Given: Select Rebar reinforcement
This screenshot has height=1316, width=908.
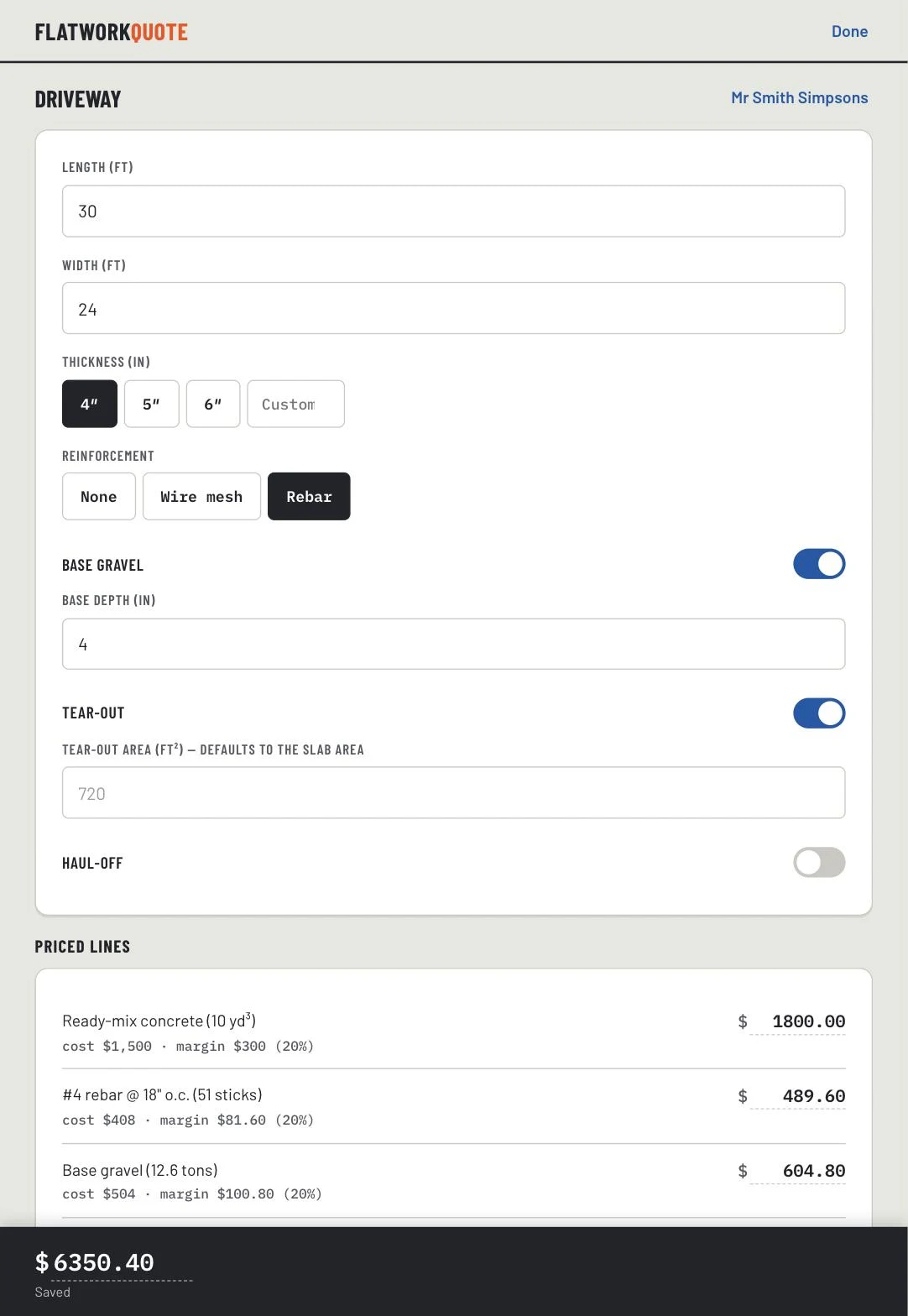Looking at the screenshot, I should click(x=309, y=497).
